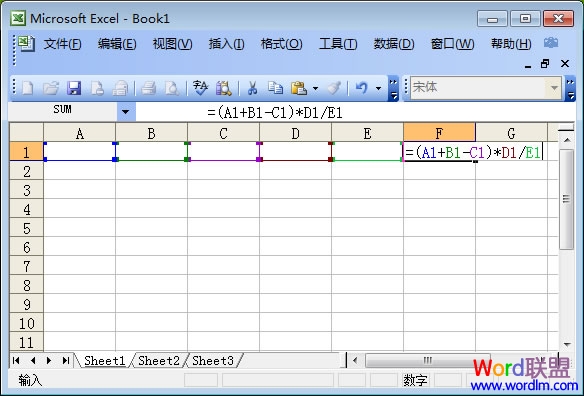Select the column F header
Screen dimensions: 584x396
point(439,133)
